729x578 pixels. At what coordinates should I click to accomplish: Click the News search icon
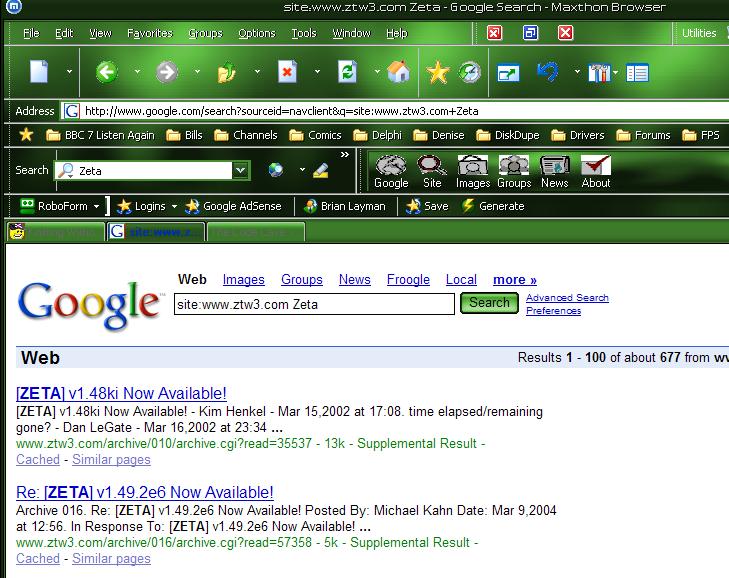coord(555,172)
